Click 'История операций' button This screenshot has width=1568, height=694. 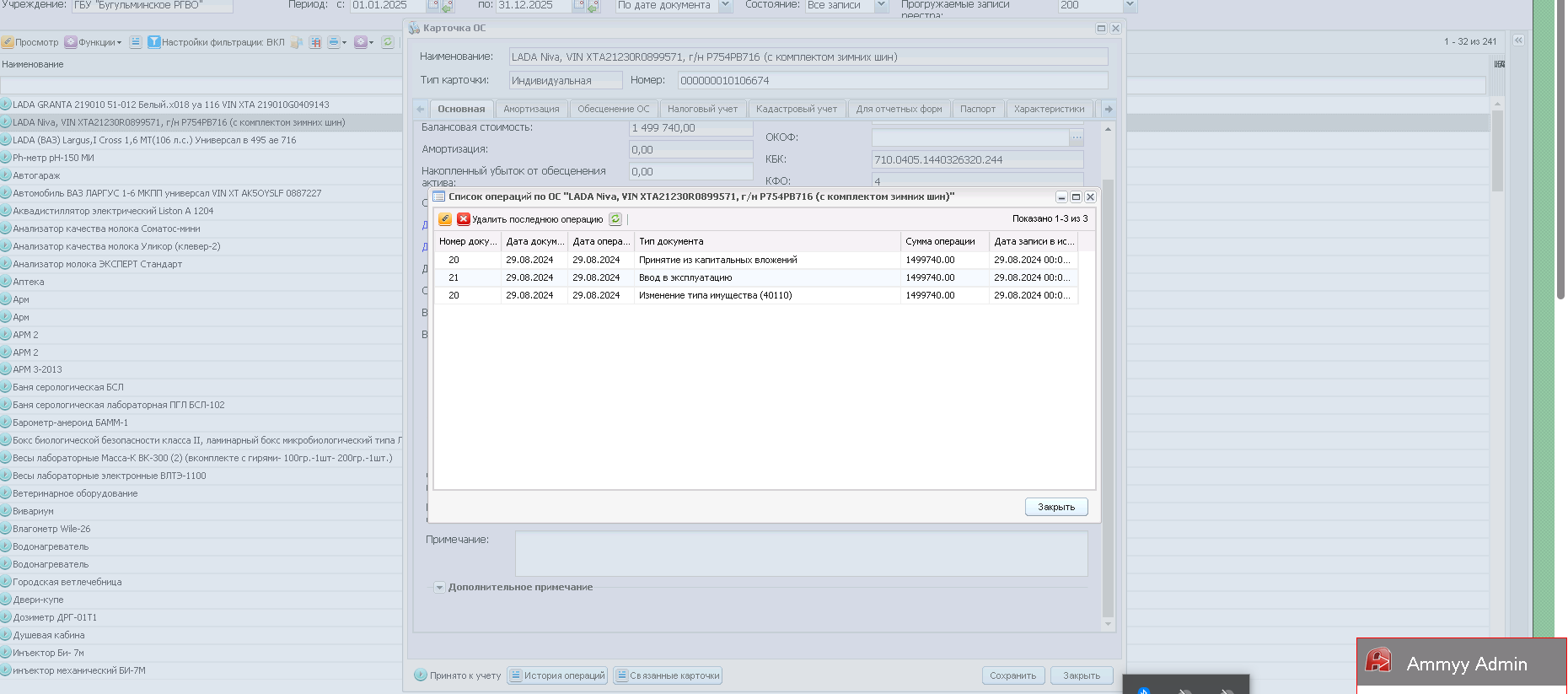click(x=556, y=675)
